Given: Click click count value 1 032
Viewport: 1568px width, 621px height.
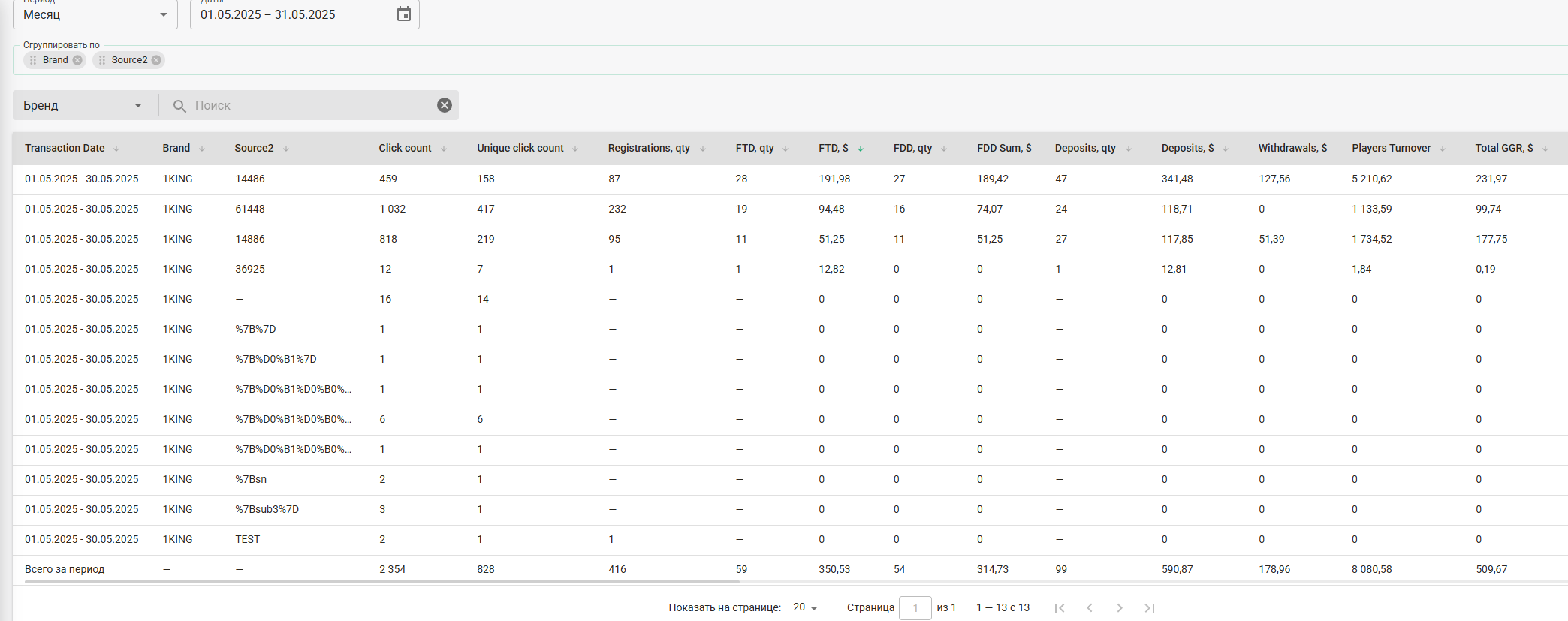Looking at the screenshot, I should point(392,209).
